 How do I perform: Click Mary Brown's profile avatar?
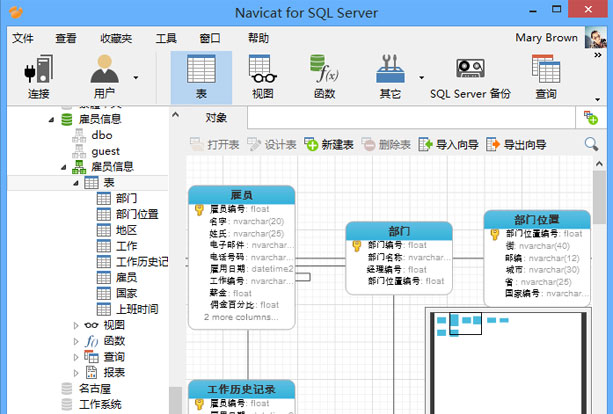[x=595, y=38]
